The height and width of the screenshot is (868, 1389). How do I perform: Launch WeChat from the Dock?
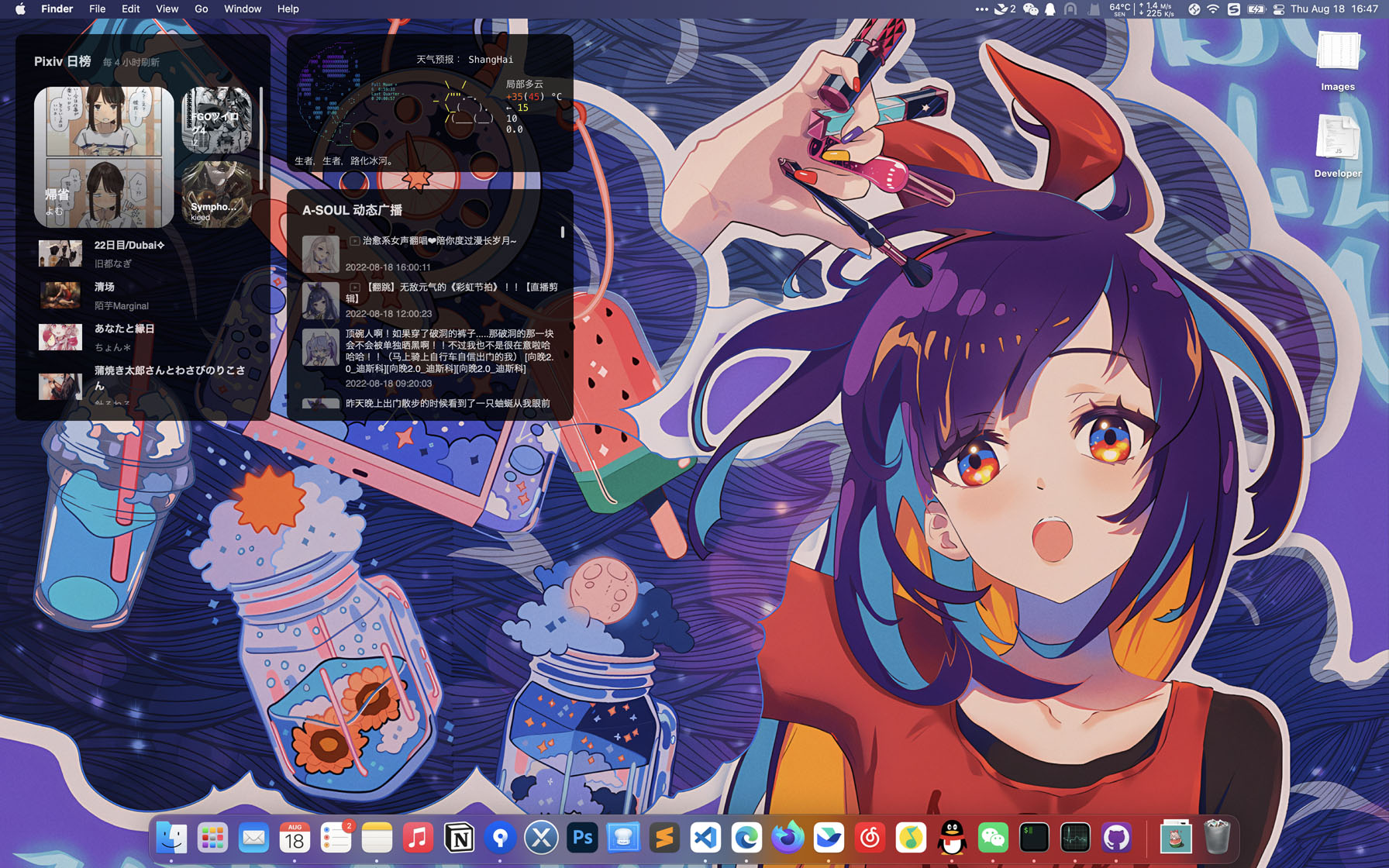click(x=993, y=838)
